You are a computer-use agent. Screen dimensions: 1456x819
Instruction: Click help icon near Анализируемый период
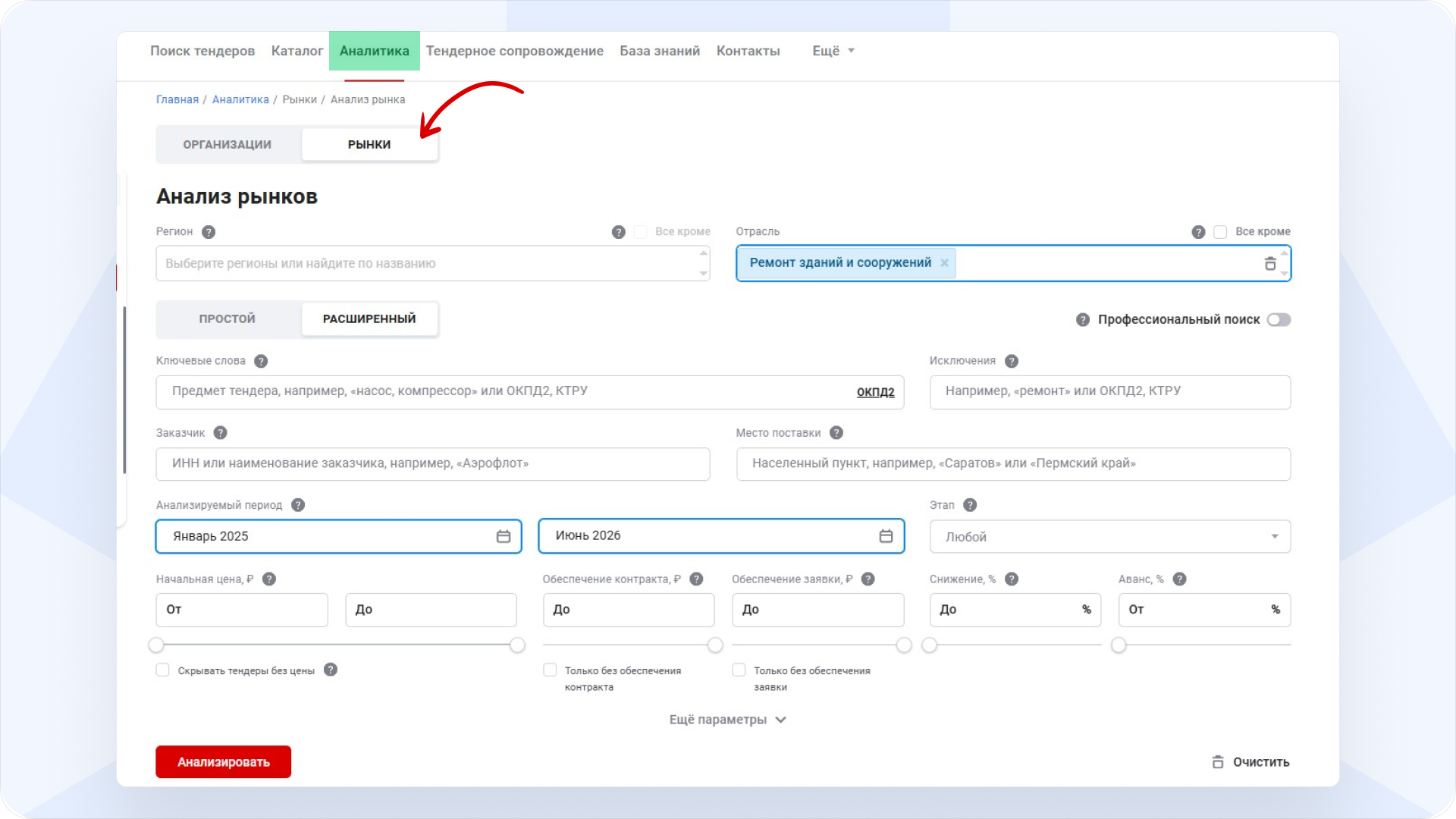tap(298, 505)
